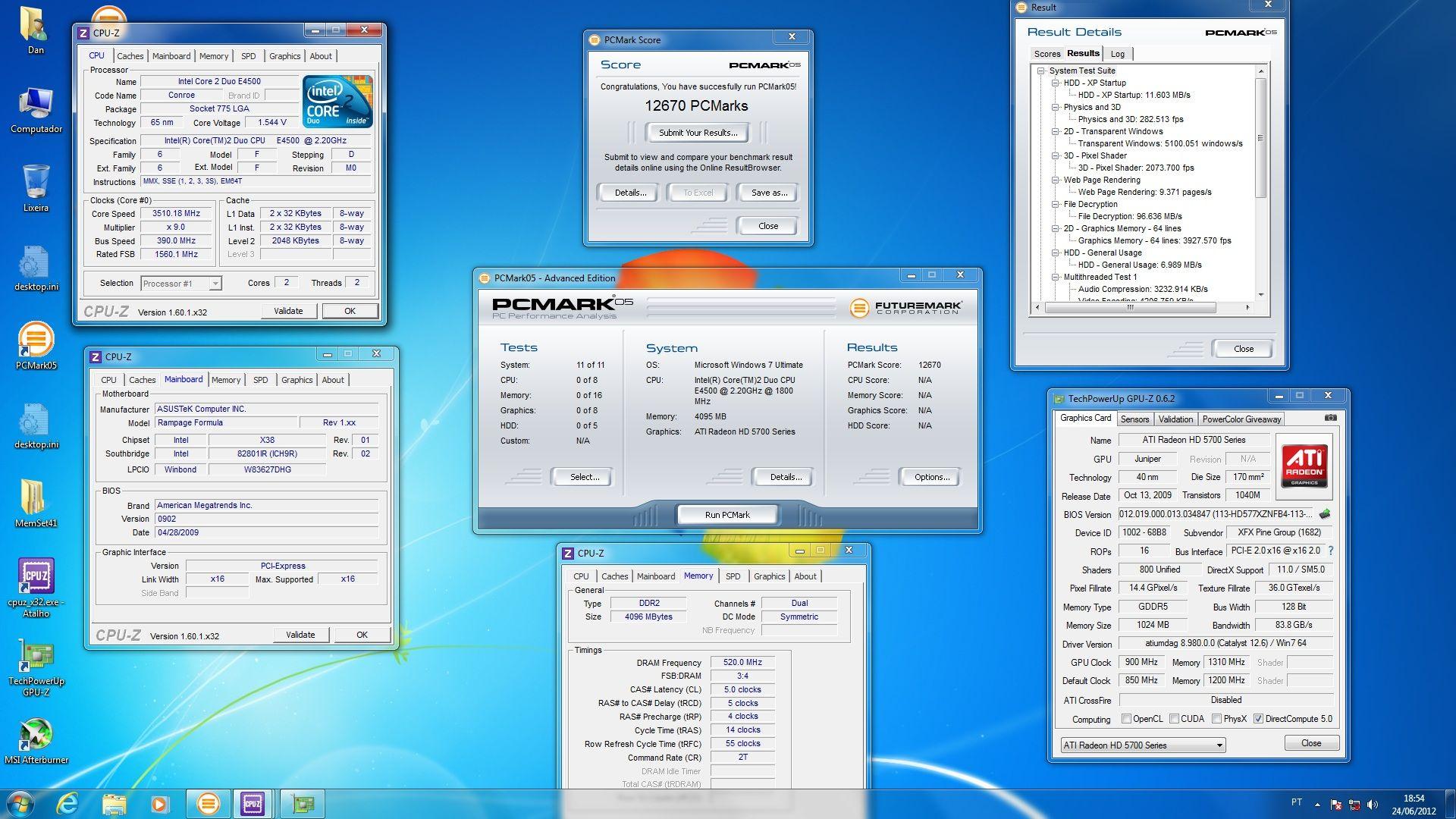
Task: Switch to Scores tab in Result Details
Action: click(1046, 54)
